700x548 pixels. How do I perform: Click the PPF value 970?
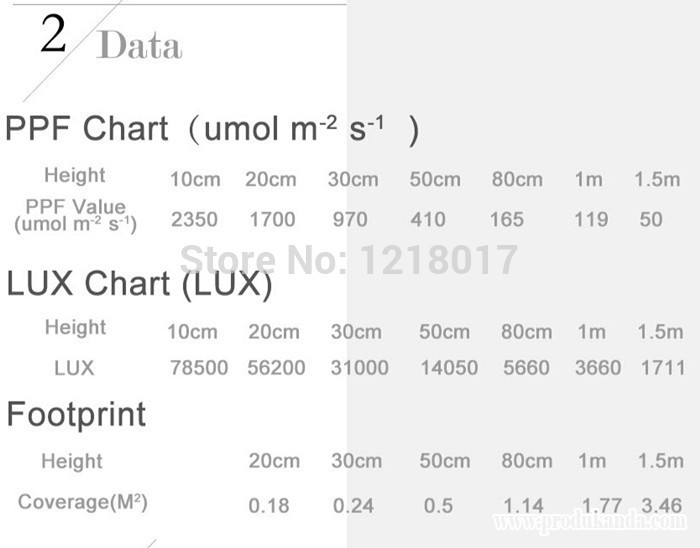(x=350, y=220)
